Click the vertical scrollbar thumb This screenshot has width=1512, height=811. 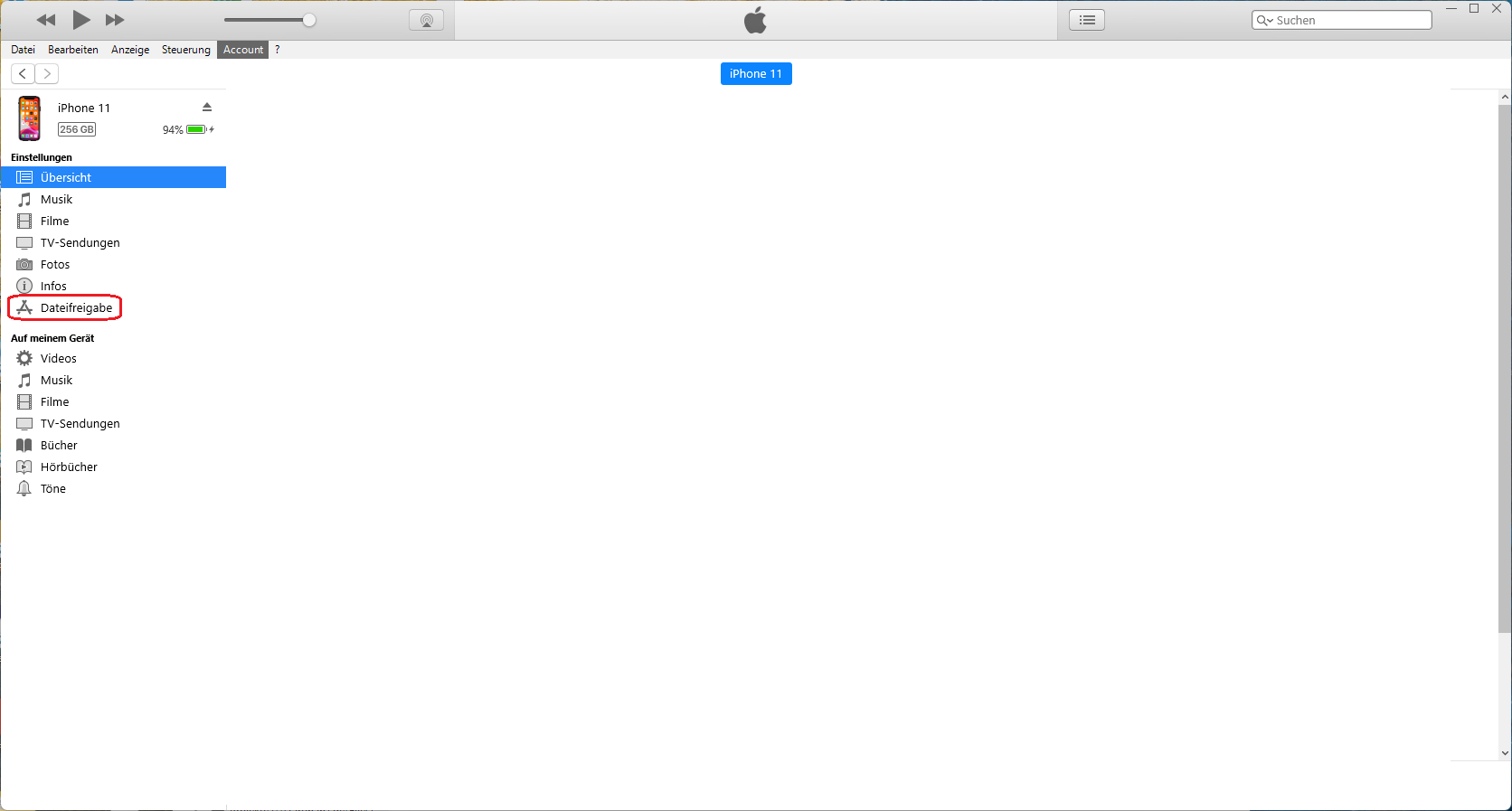(x=1505, y=368)
